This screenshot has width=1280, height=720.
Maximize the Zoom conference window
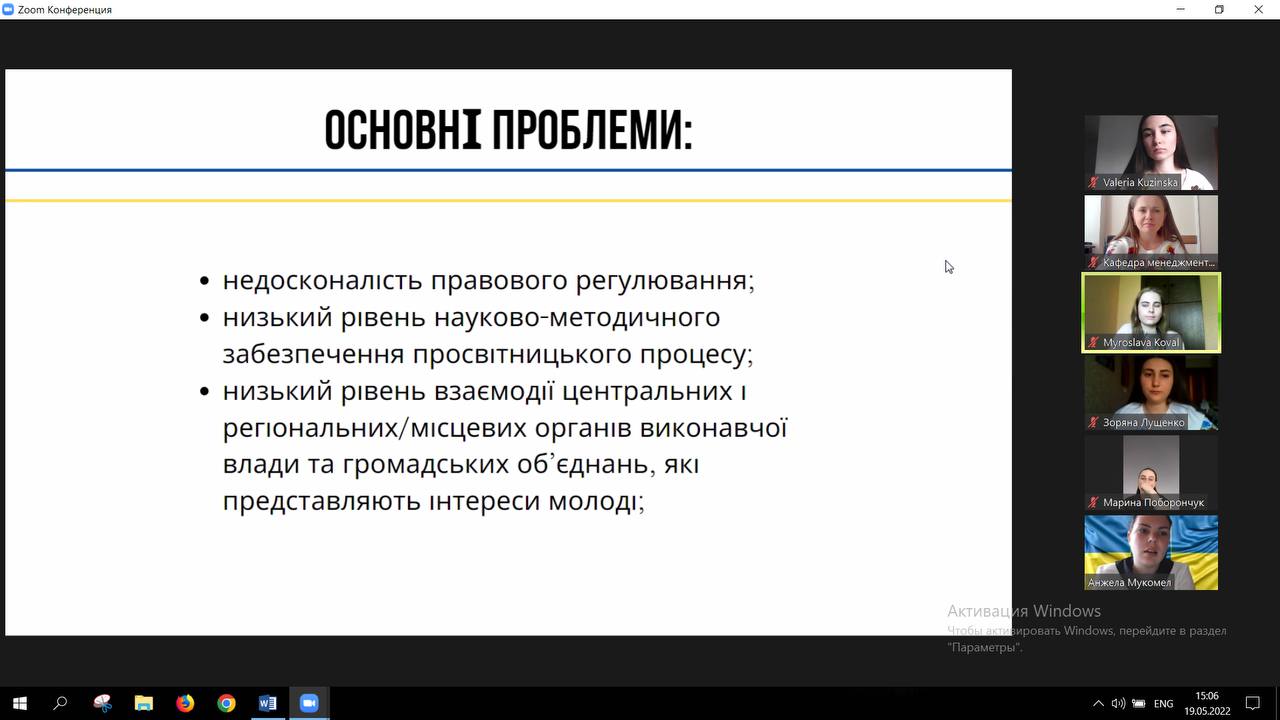pos(1219,9)
